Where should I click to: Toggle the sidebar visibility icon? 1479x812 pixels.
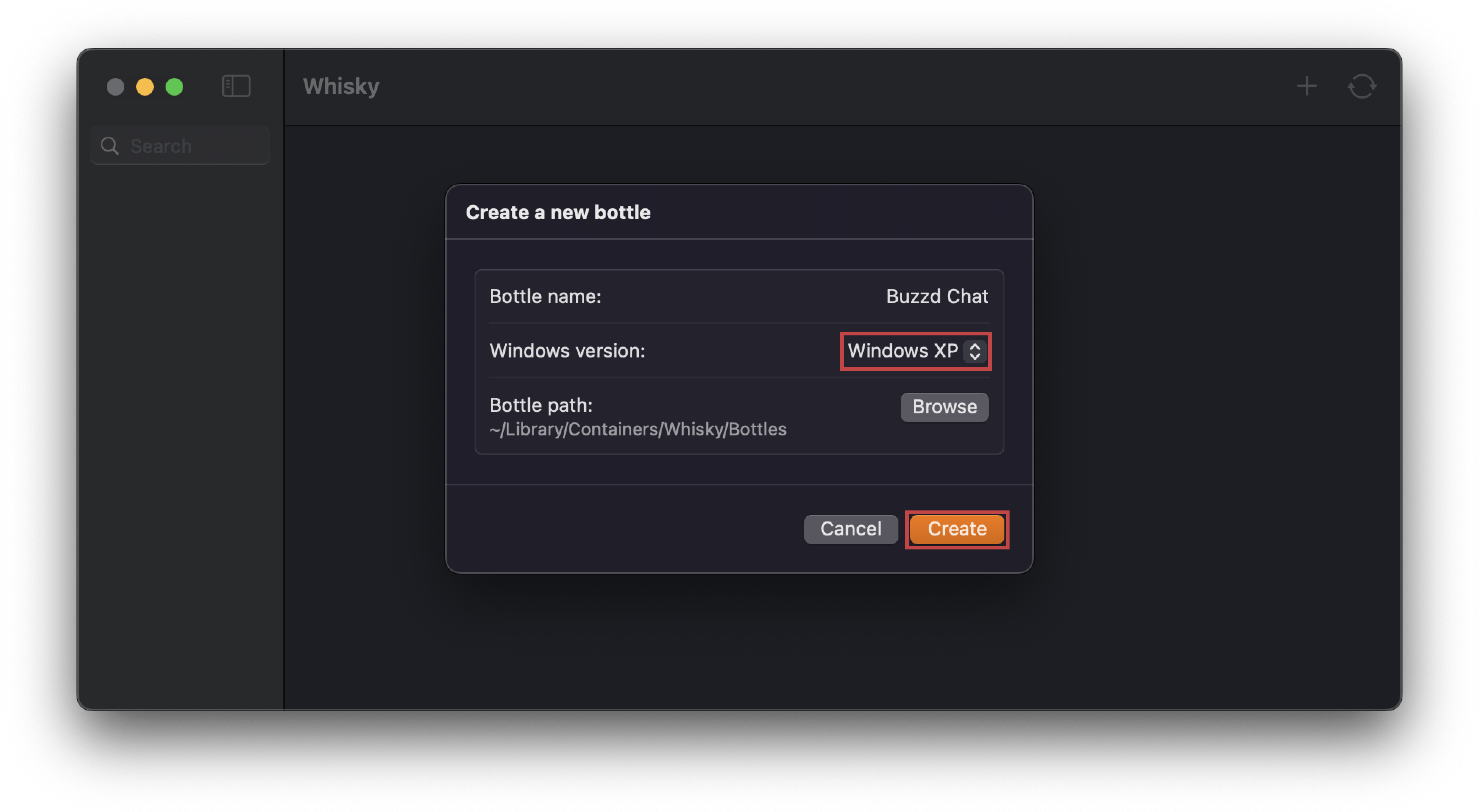[236, 86]
